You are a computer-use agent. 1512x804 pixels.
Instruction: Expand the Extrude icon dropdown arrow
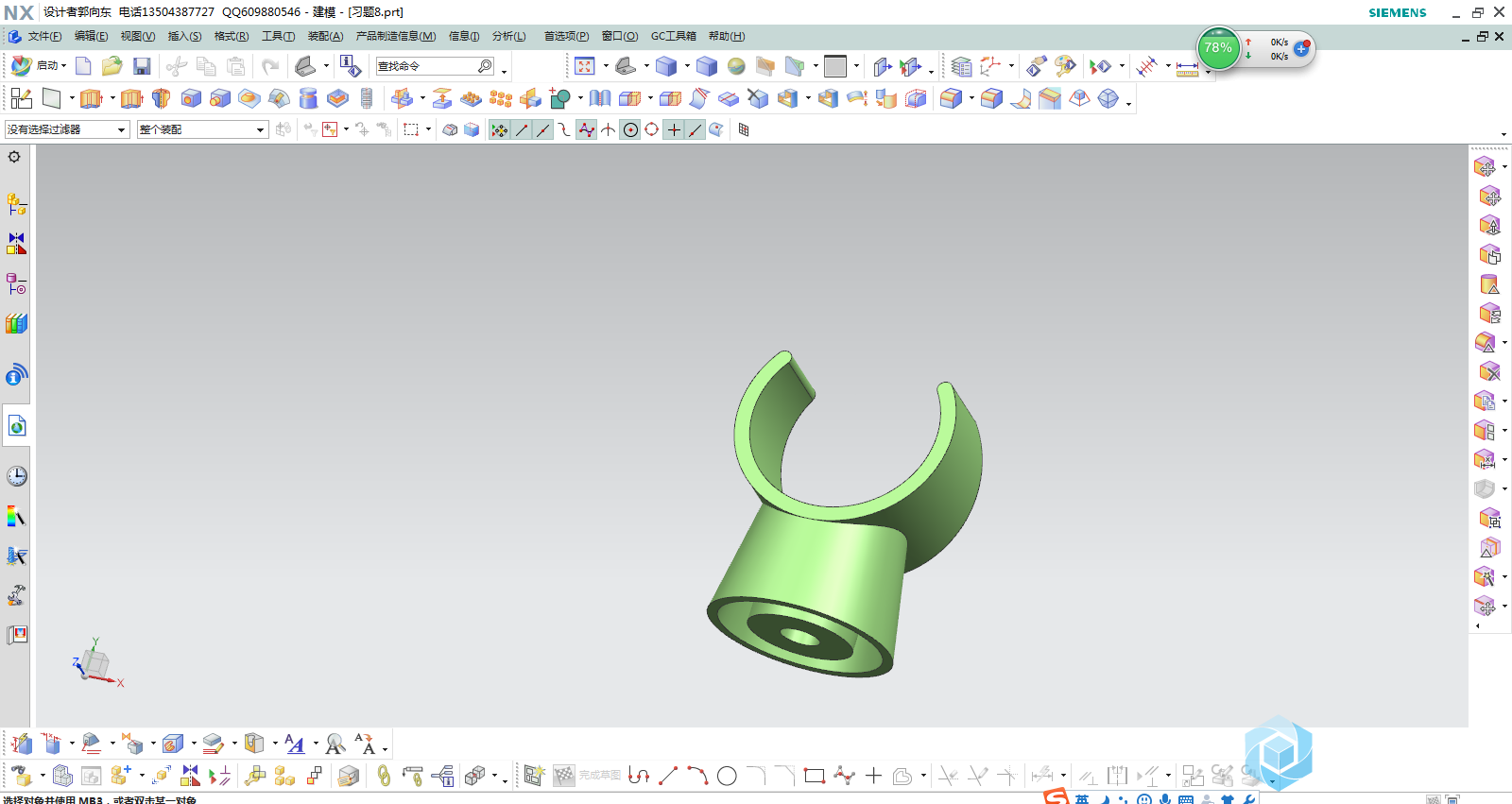coord(112,98)
